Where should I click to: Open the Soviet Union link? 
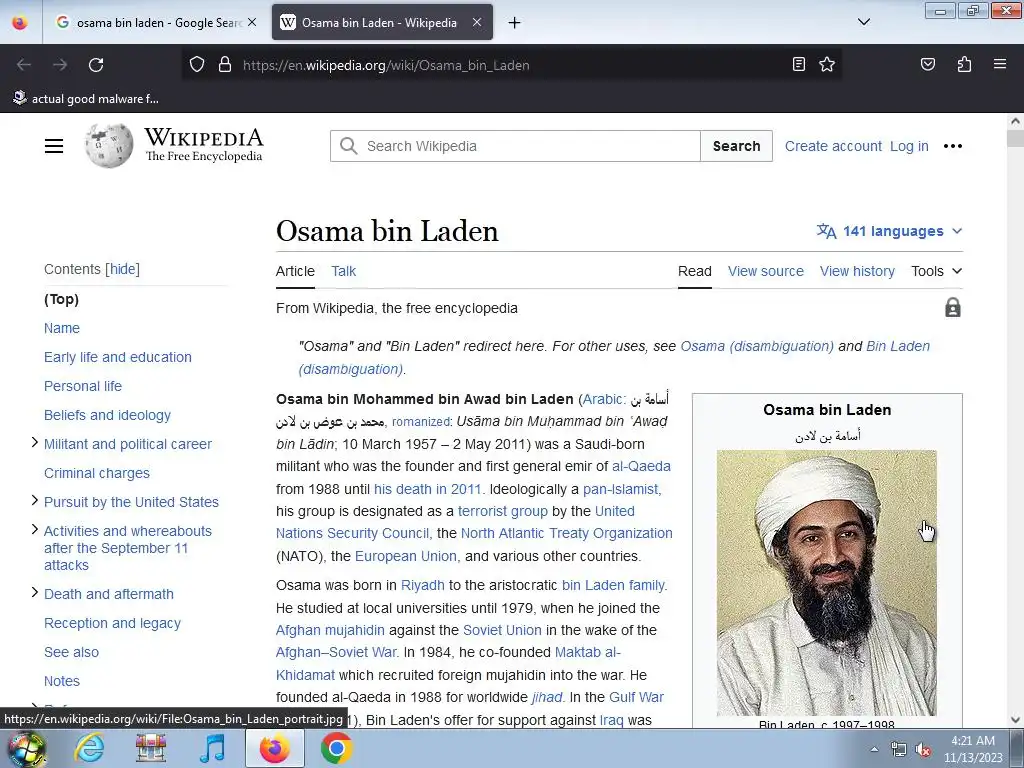(502, 630)
